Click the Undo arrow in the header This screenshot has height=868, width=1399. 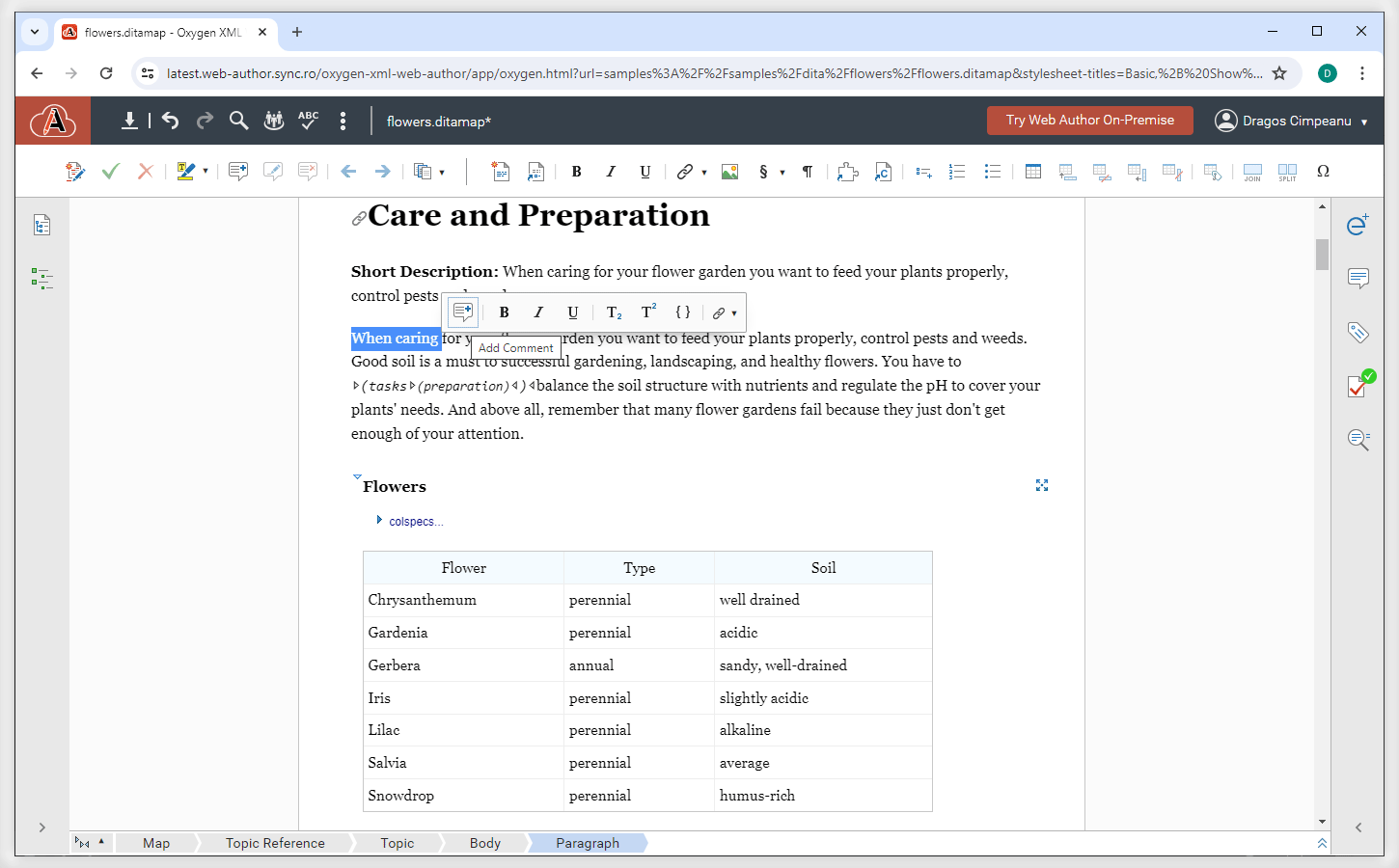[171, 121]
